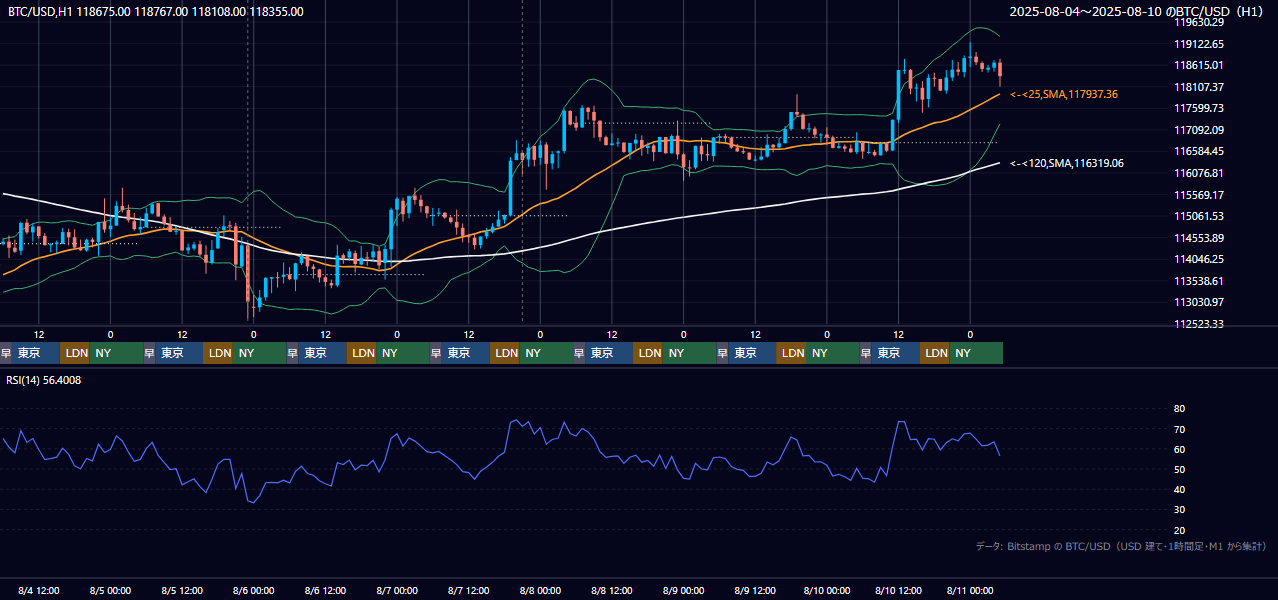Click price axis value 115569.17
The height and width of the screenshot is (600, 1278).
click(x=1199, y=195)
